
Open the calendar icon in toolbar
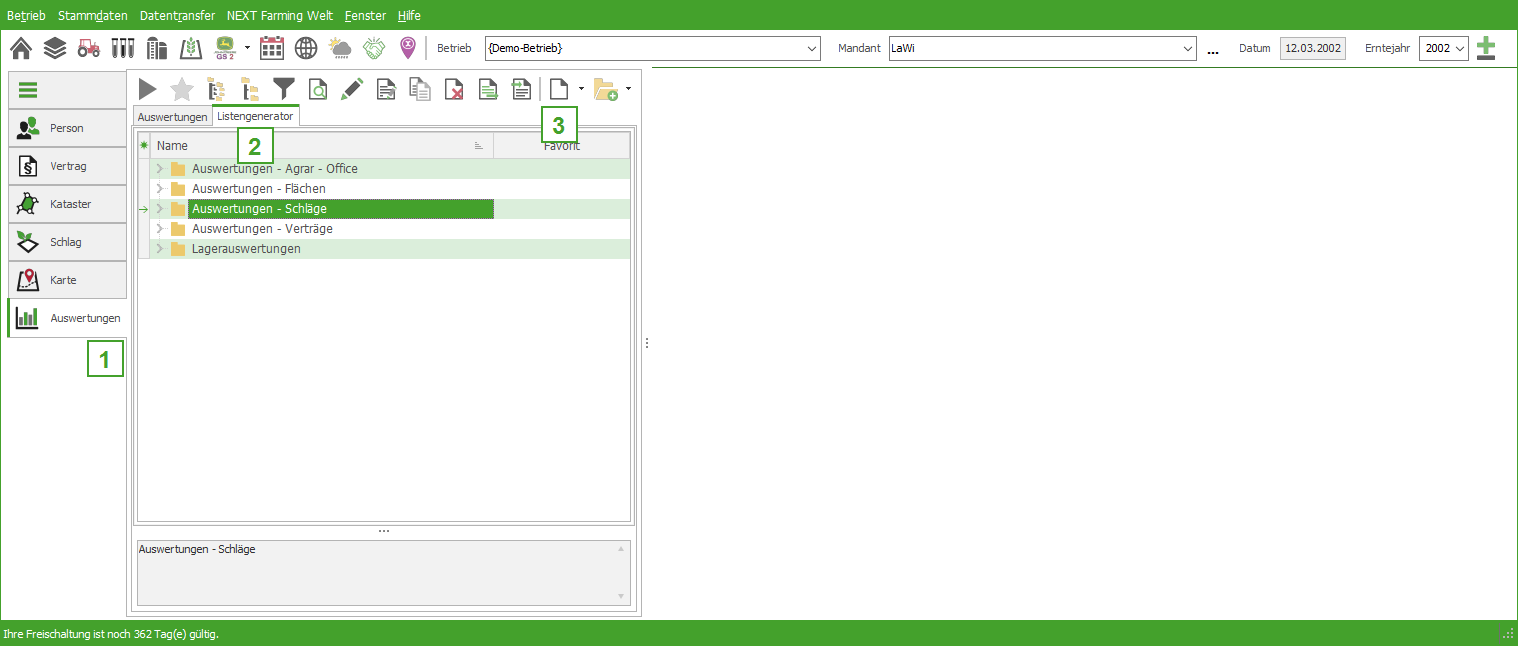[271, 48]
